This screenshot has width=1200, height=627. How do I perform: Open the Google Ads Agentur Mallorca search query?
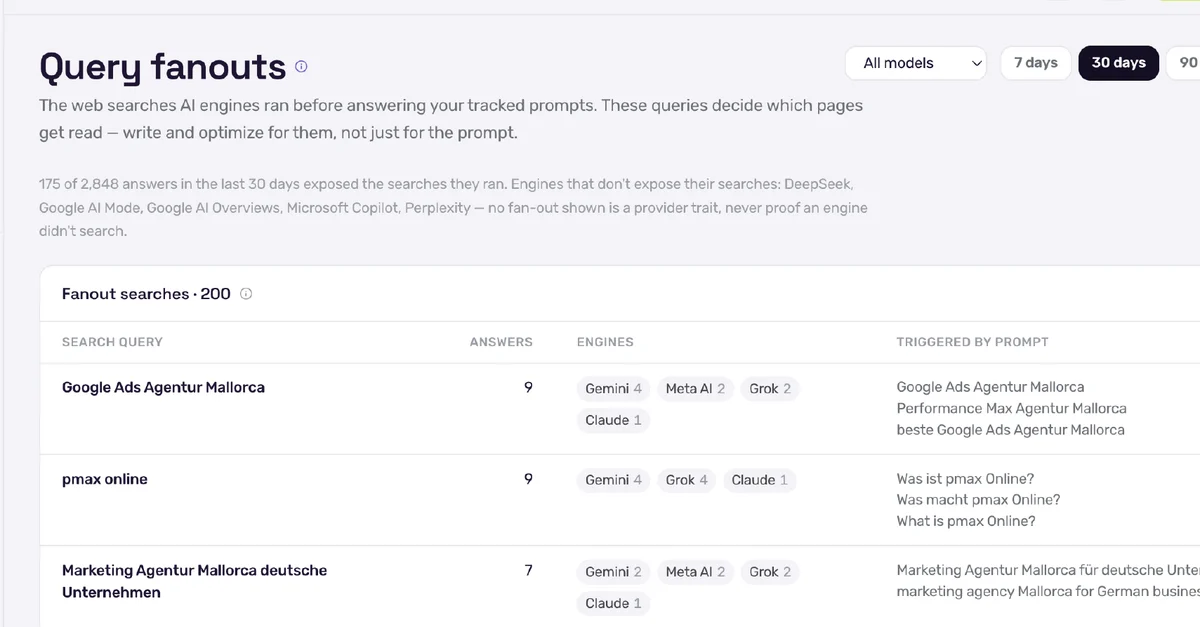pyautogui.click(x=163, y=387)
